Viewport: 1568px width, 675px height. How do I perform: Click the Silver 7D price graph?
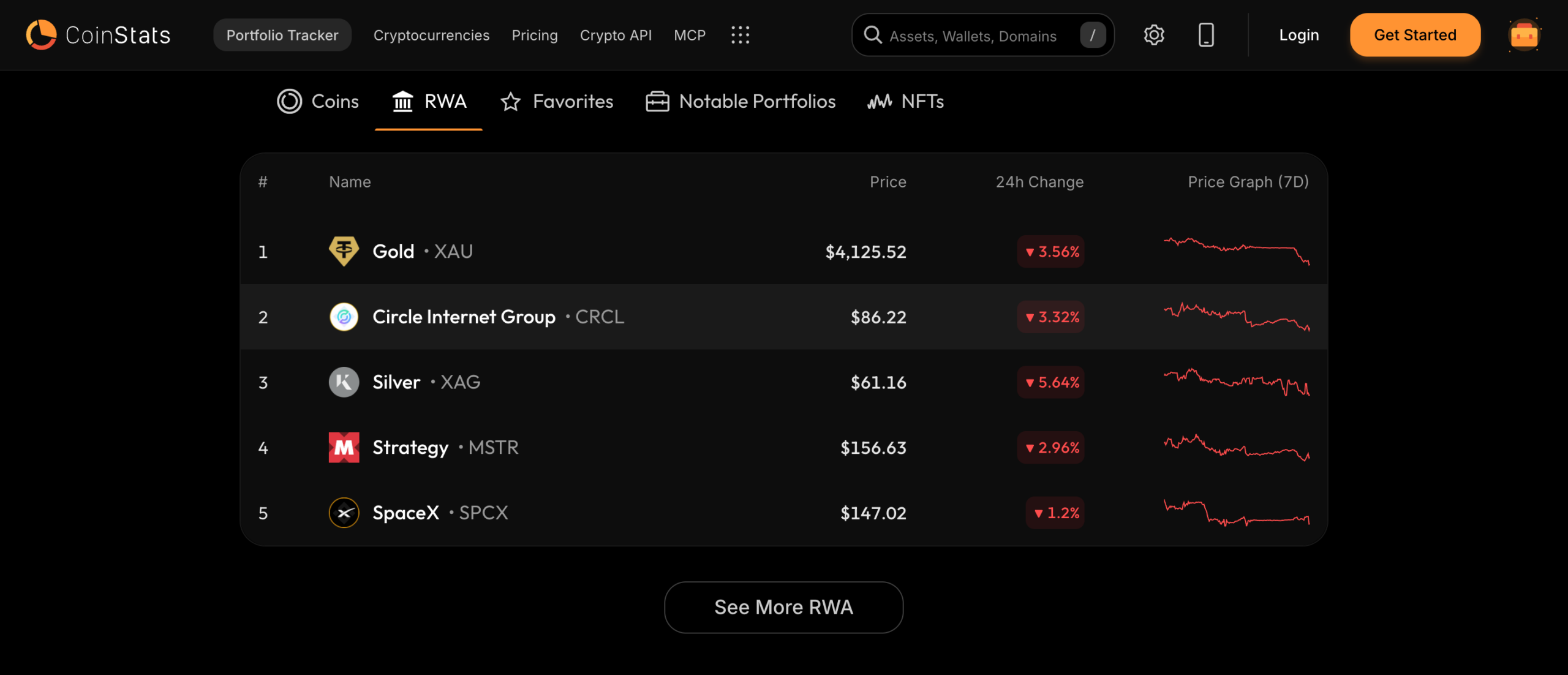click(x=1237, y=382)
